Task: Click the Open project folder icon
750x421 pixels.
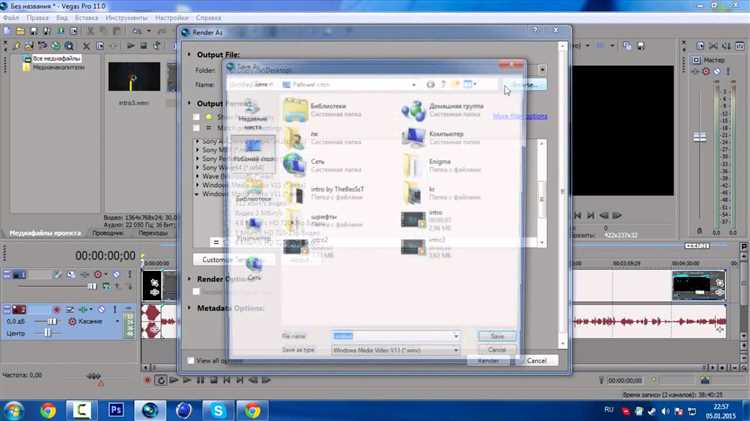Action: point(20,31)
